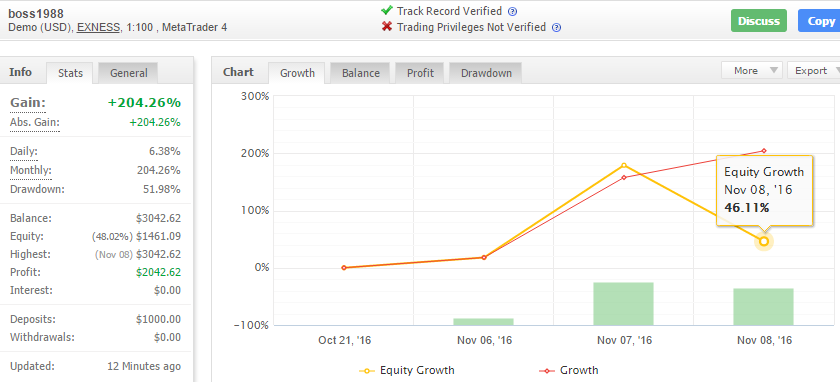Open the Balance chart tab
Image resolution: width=840 pixels, height=382 pixels.
pos(361,73)
